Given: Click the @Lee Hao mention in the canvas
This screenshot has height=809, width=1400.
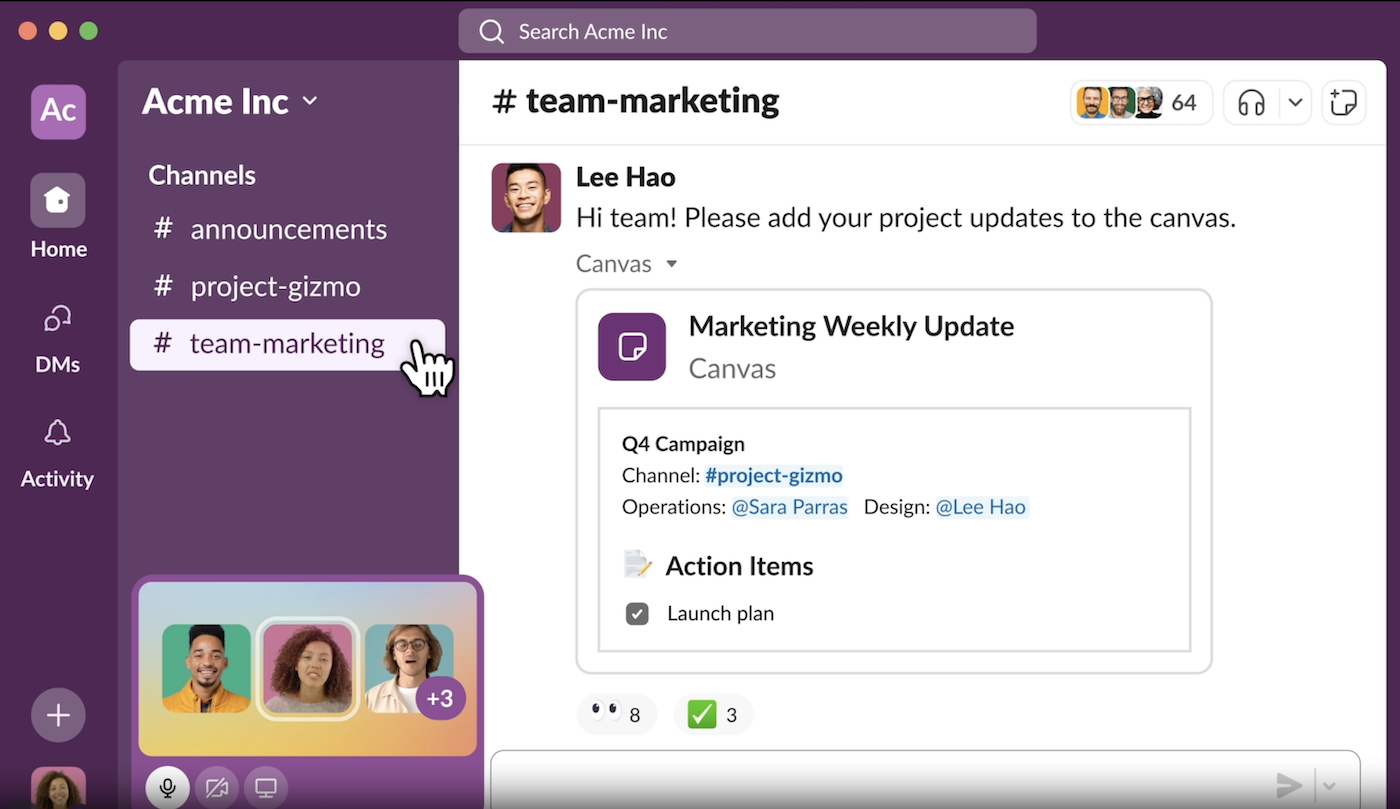Looking at the screenshot, I should tap(981, 507).
